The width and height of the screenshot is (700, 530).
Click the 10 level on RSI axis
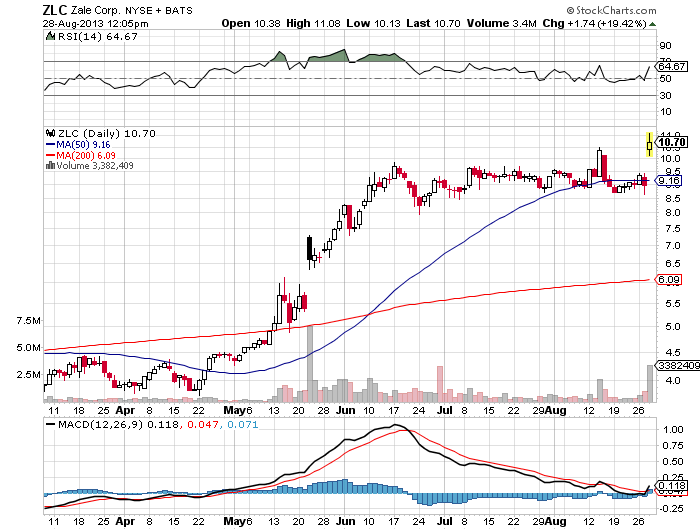click(665, 112)
